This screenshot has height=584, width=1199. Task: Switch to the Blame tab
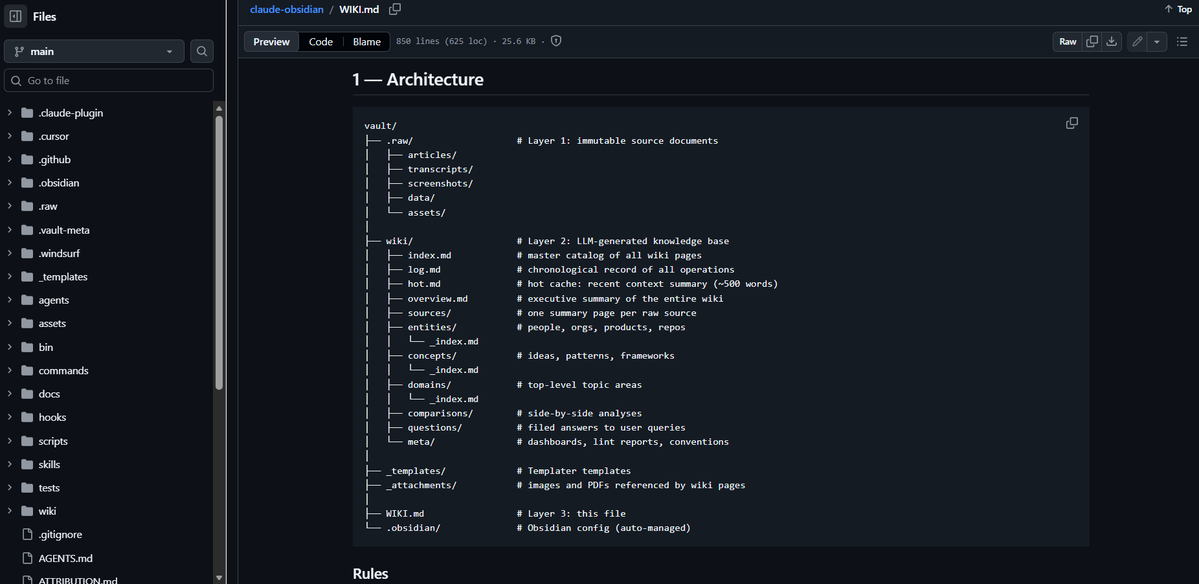(366, 41)
